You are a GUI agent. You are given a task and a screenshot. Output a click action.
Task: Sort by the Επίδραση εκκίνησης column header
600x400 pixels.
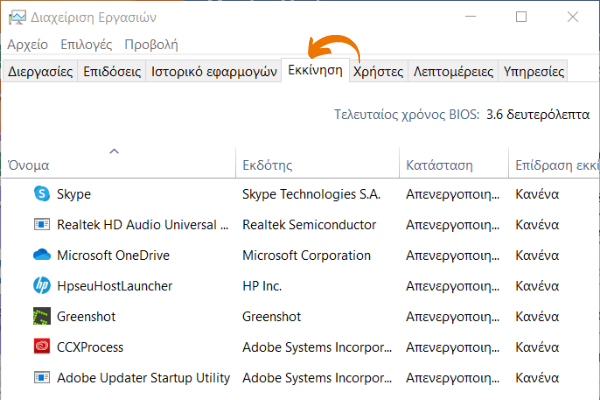pos(554,163)
